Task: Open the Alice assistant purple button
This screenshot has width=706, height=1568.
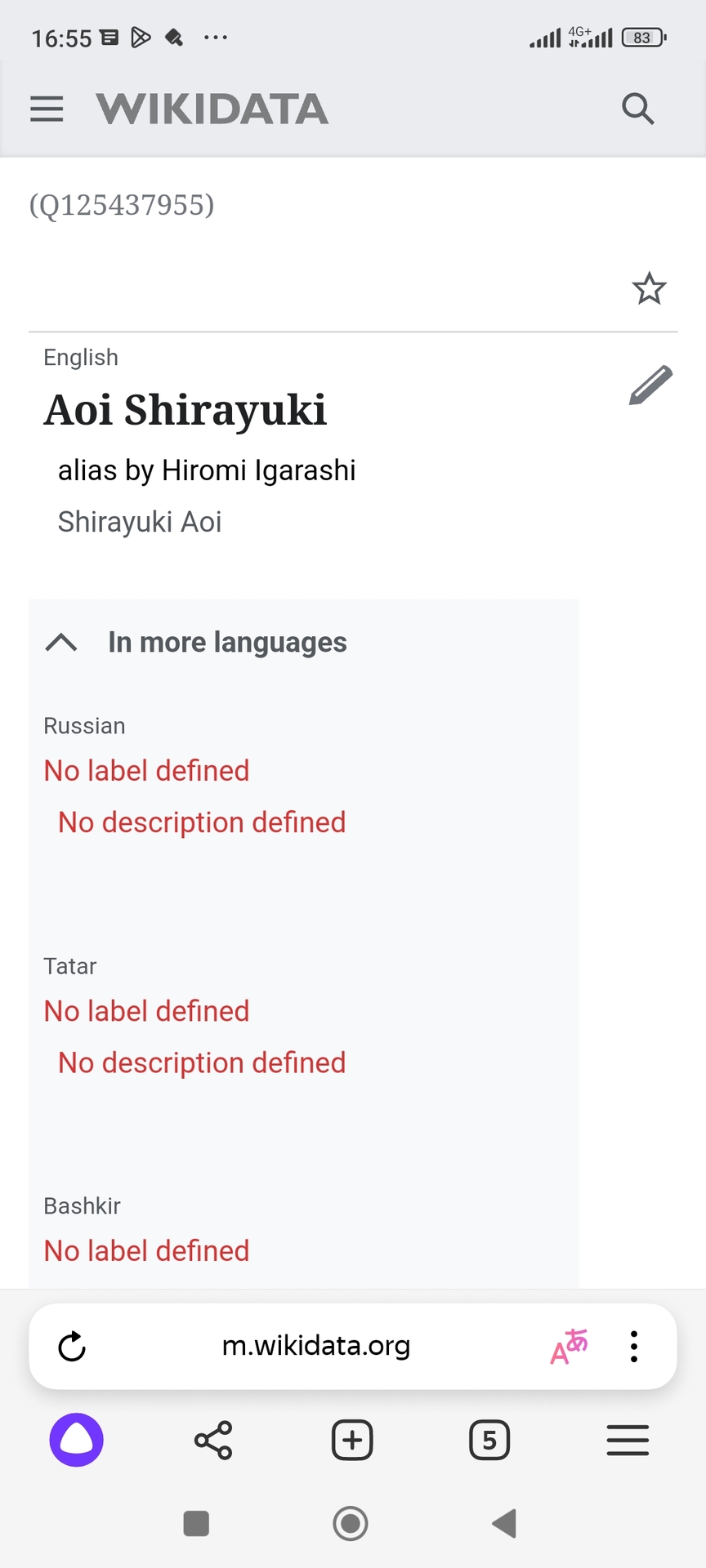Action: click(x=77, y=1440)
